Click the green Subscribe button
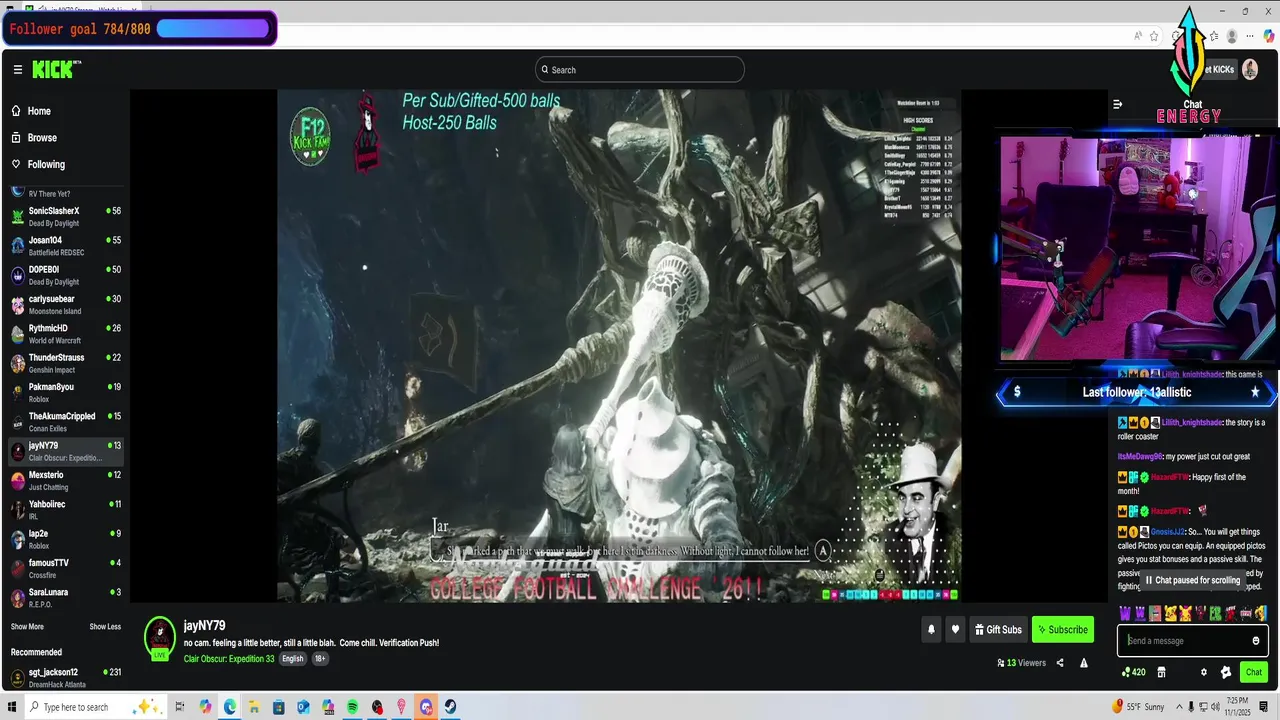 pyautogui.click(x=1062, y=630)
